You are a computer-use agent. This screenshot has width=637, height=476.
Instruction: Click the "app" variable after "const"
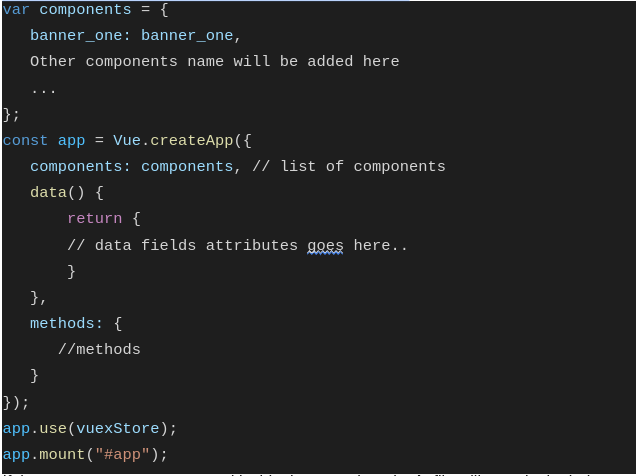tap(71, 141)
